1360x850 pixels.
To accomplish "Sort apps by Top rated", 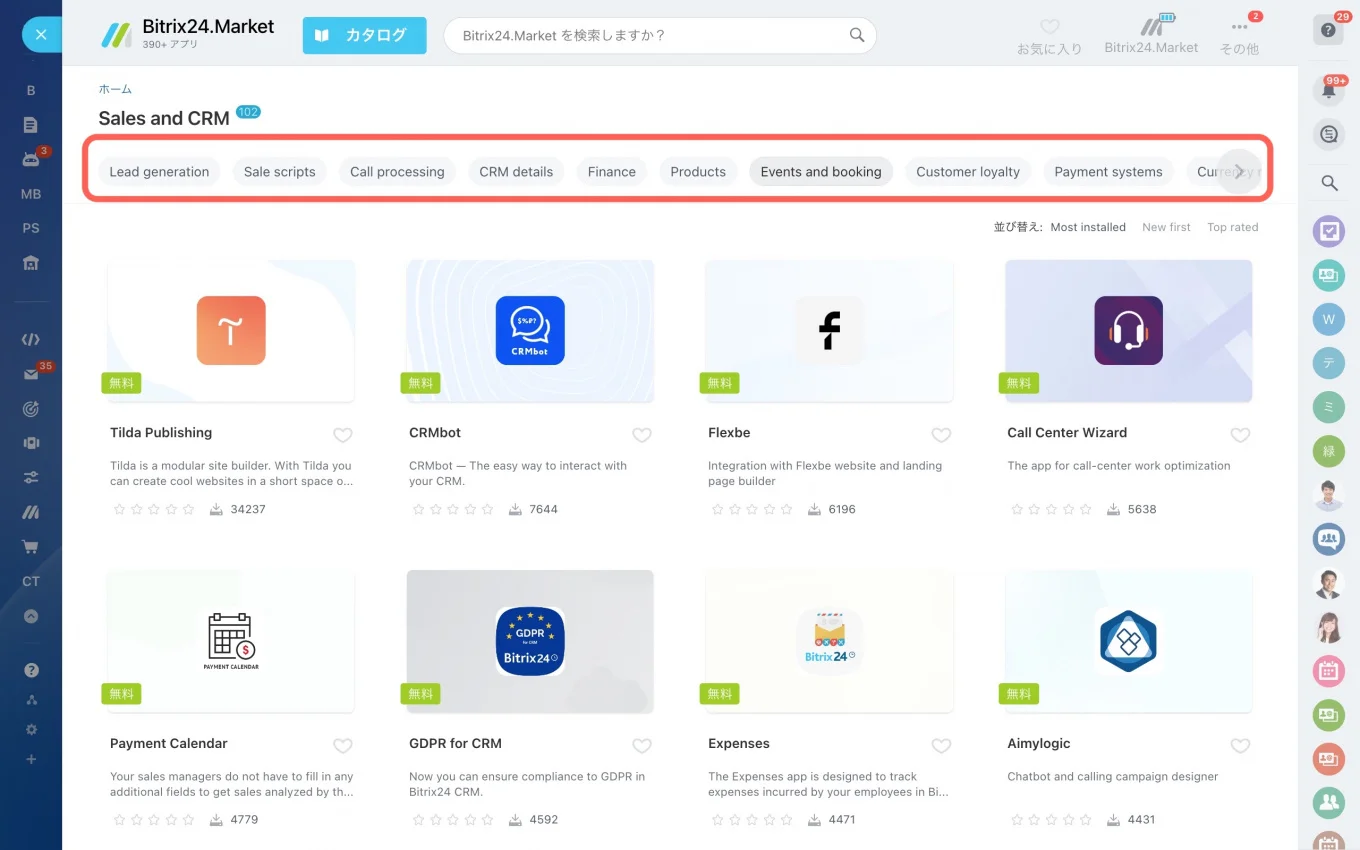I will 1232,227.
